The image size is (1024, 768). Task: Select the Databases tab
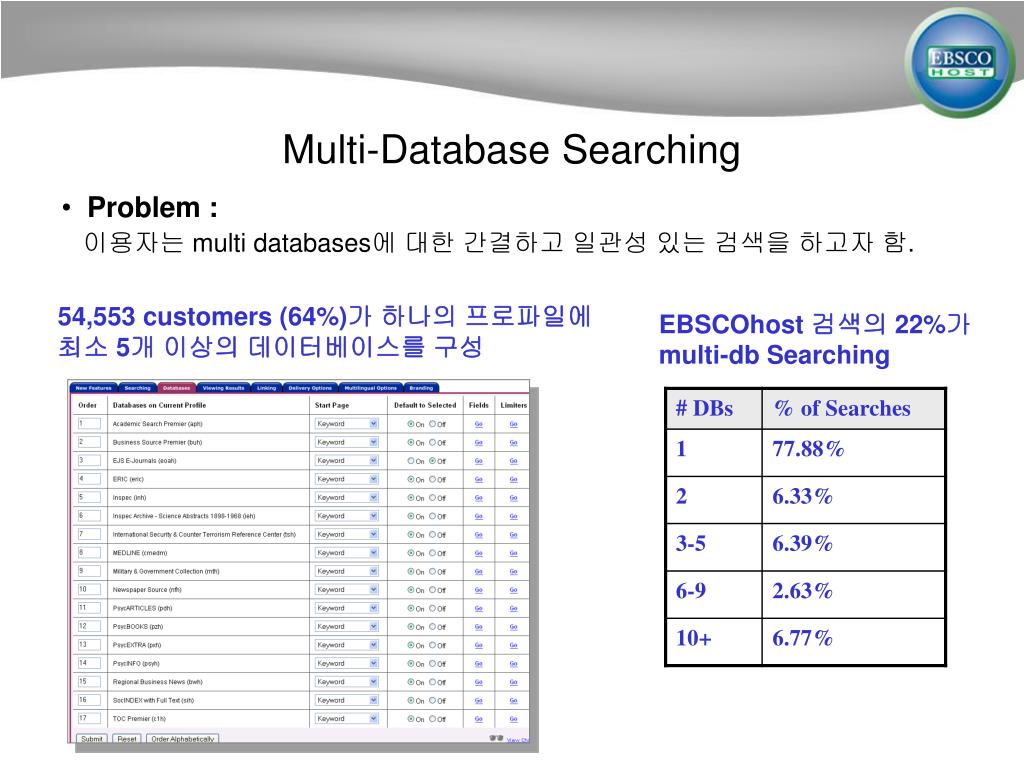pos(176,388)
